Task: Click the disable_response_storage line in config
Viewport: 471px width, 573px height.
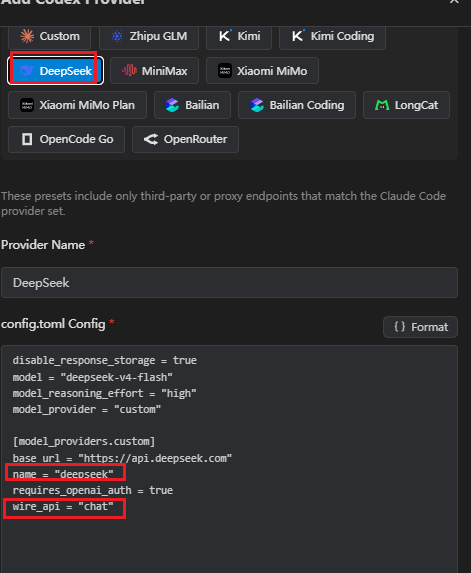Action: [105, 361]
